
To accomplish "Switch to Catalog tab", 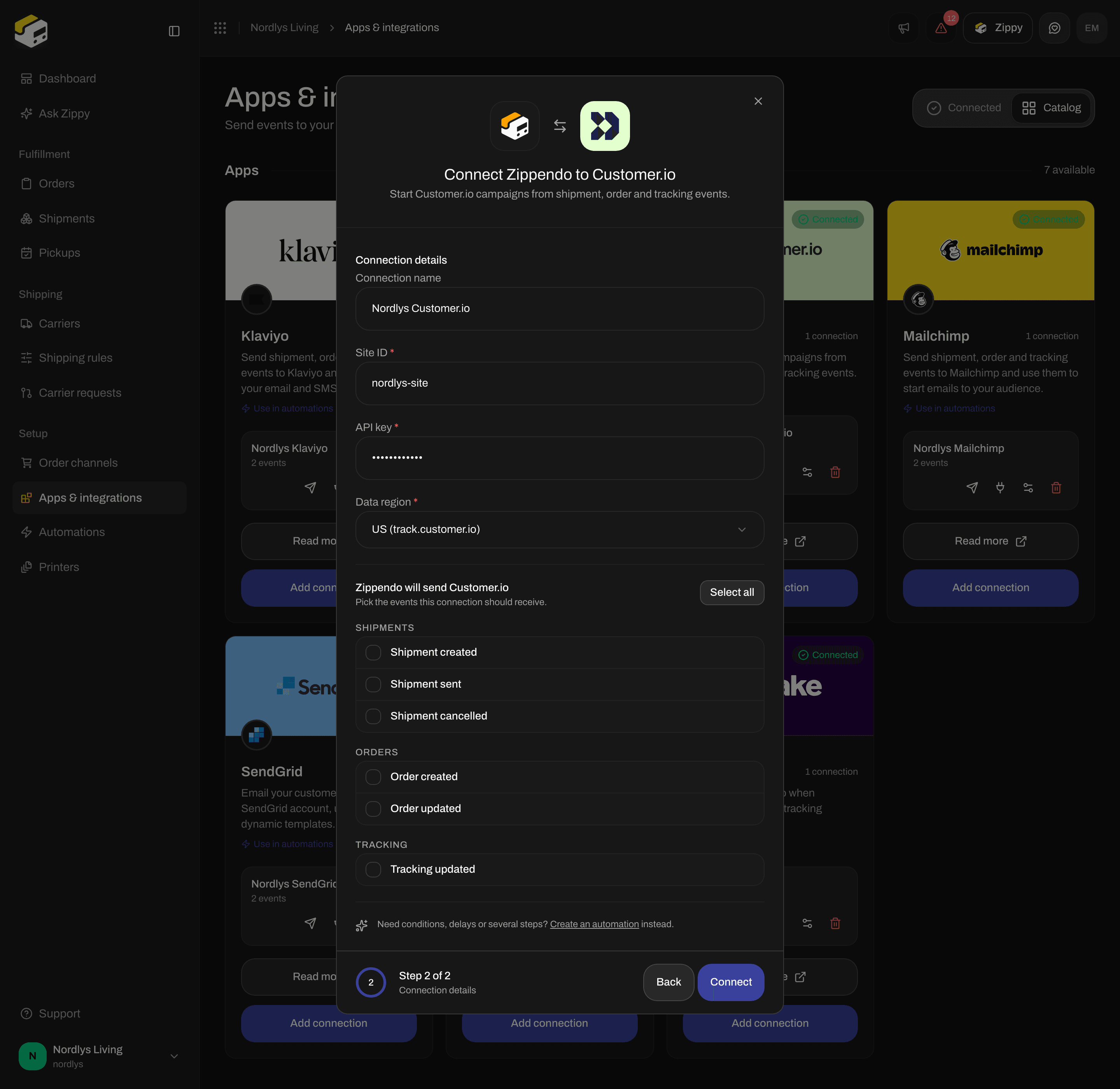I will pyautogui.click(x=1051, y=107).
